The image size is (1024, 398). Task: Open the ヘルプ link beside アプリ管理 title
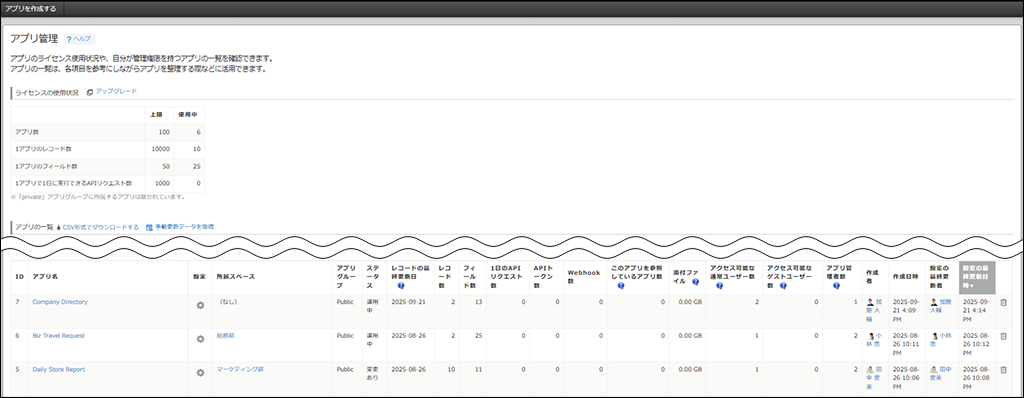coord(79,39)
